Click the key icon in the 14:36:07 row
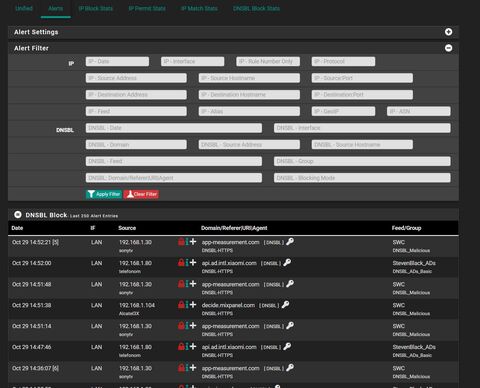Screen dimensions: 480x388 coord(290,368)
